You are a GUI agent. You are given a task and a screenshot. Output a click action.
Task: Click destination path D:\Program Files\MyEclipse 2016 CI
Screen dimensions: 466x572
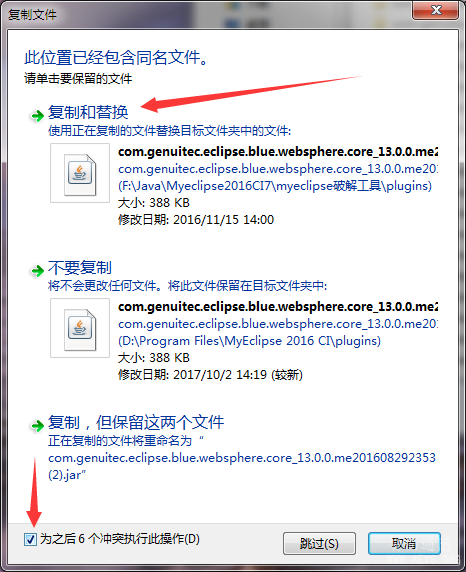click(x=250, y=341)
